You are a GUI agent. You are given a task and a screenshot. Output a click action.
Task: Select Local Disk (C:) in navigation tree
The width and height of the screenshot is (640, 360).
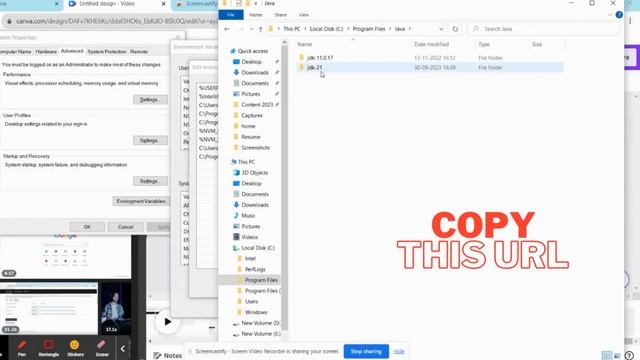pos(258,248)
